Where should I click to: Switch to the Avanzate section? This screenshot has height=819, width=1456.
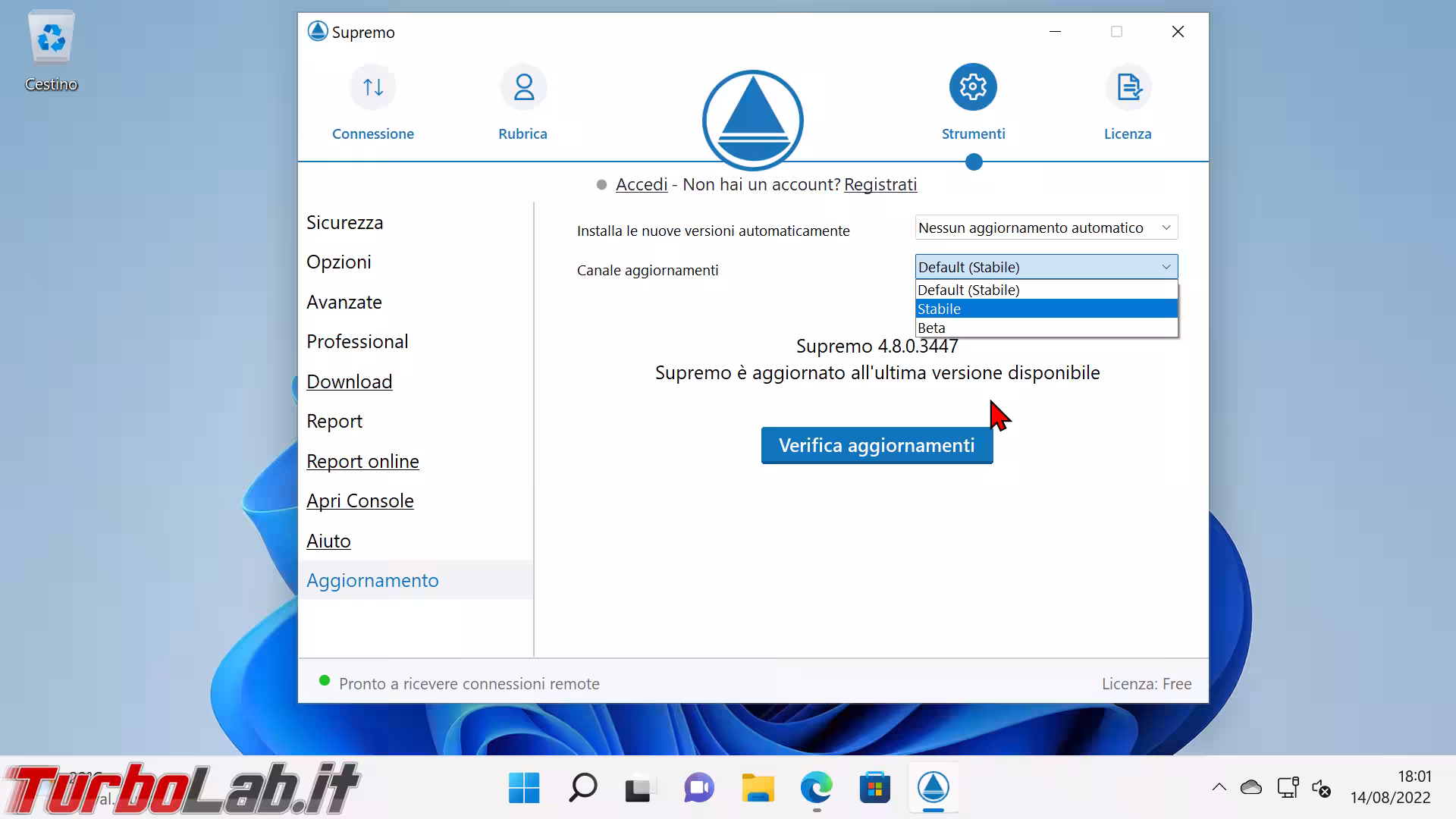tap(344, 302)
